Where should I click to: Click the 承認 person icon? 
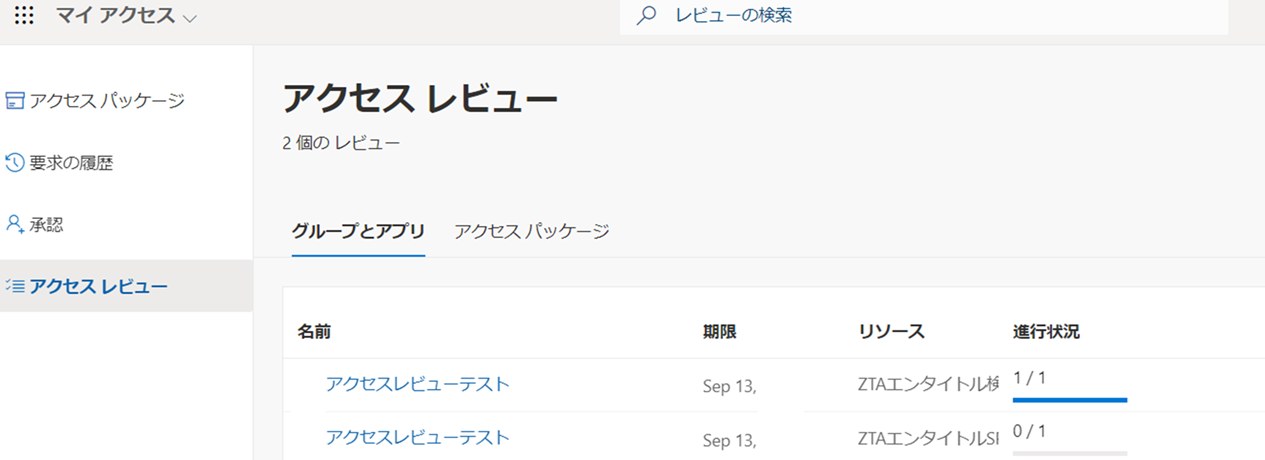[15, 224]
